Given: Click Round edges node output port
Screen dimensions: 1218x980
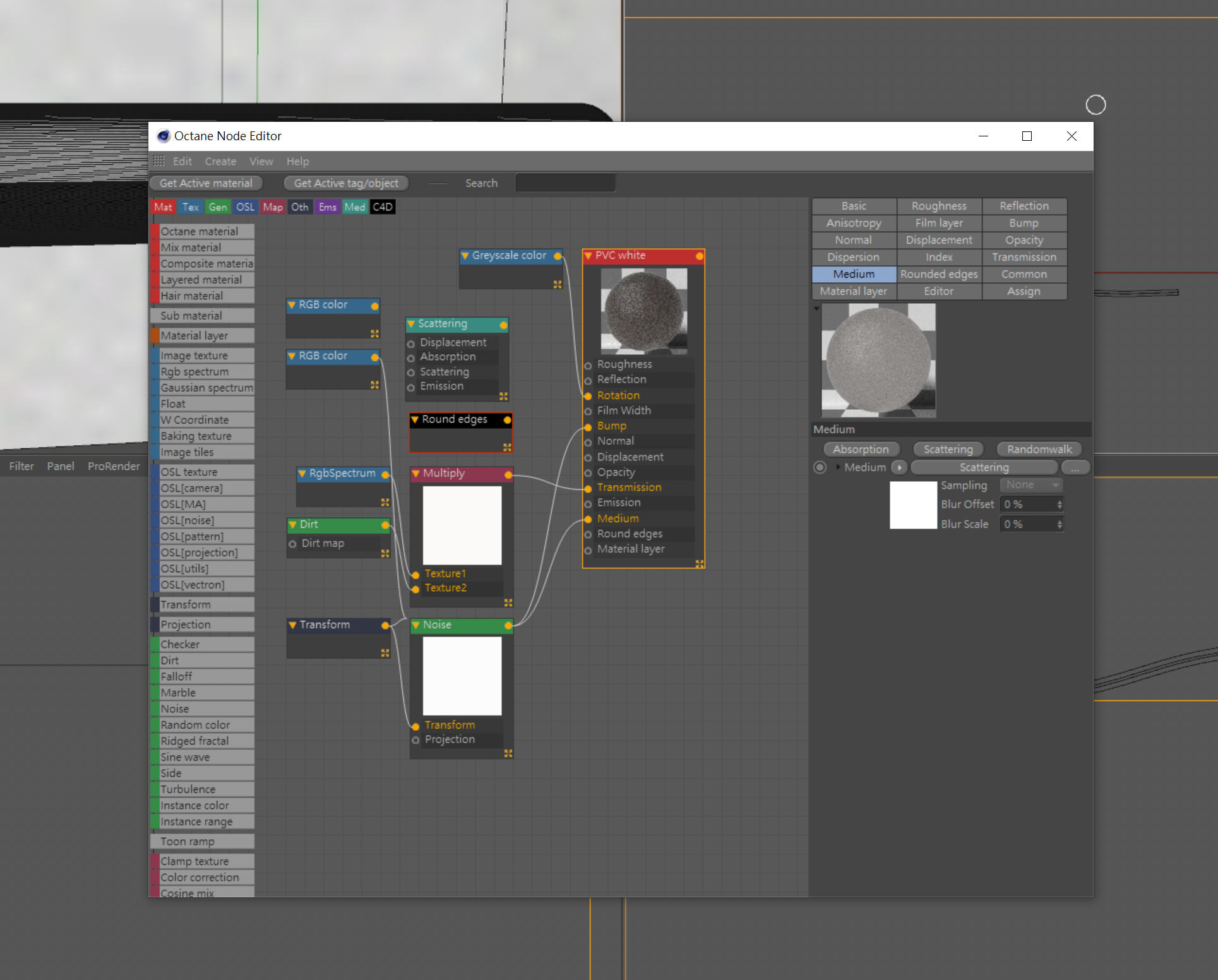Looking at the screenshot, I should (x=507, y=420).
